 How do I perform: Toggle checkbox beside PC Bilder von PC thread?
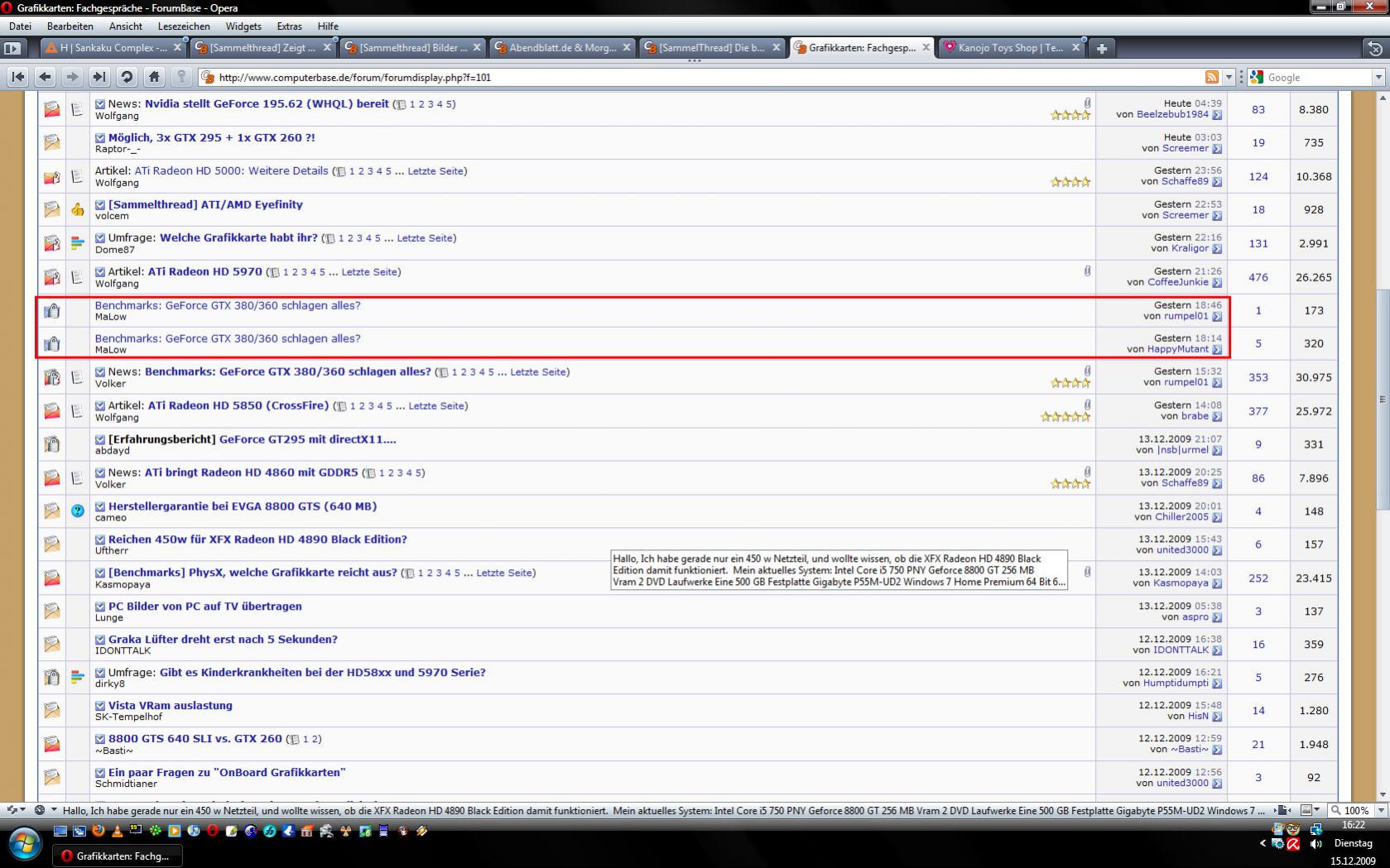coord(100,607)
